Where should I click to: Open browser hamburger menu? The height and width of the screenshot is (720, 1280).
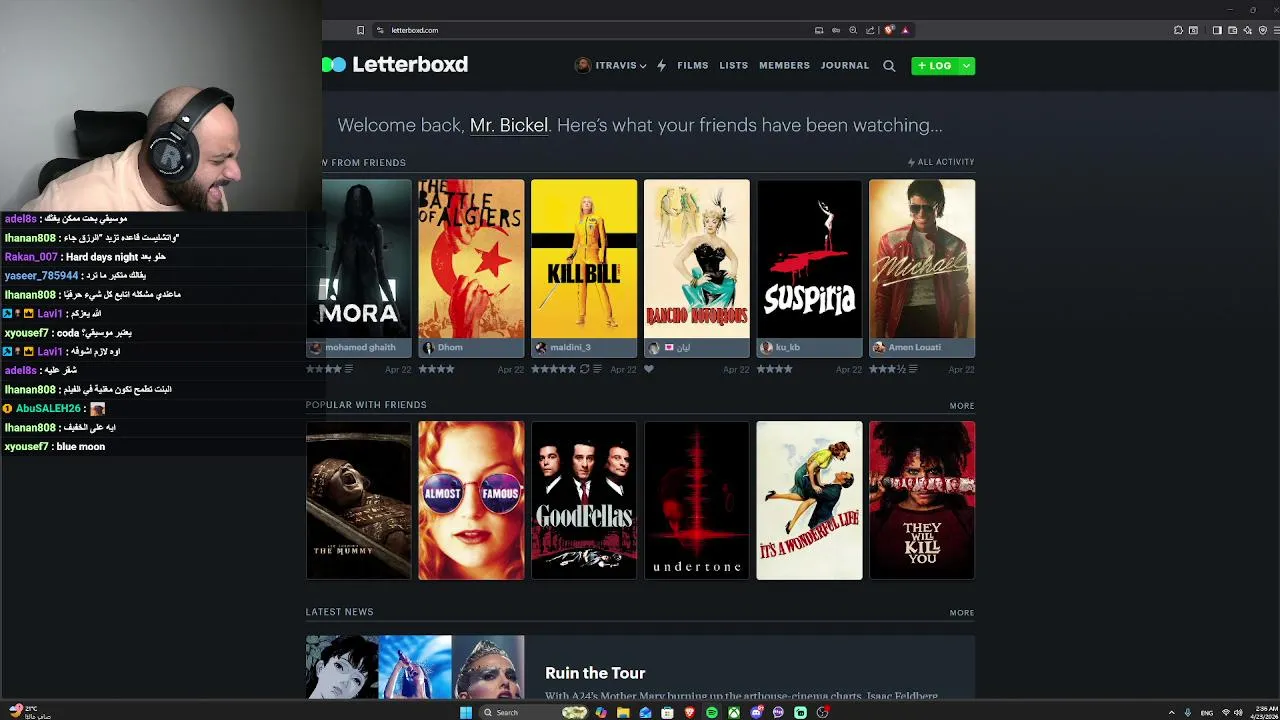point(1277,30)
